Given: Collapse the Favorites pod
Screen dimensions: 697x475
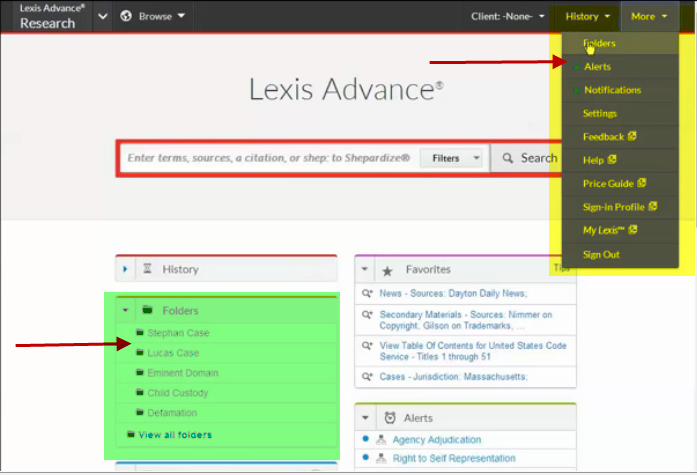Looking at the screenshot, I should (365, 269).
